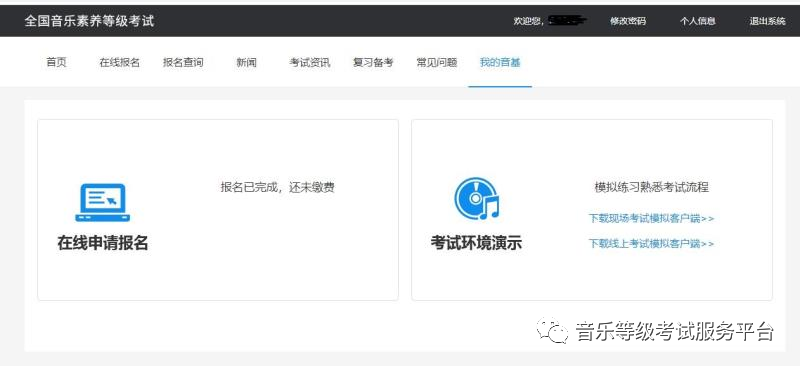
Task: Open 报名查询 in navigation bar
Action: click(183, 63)
